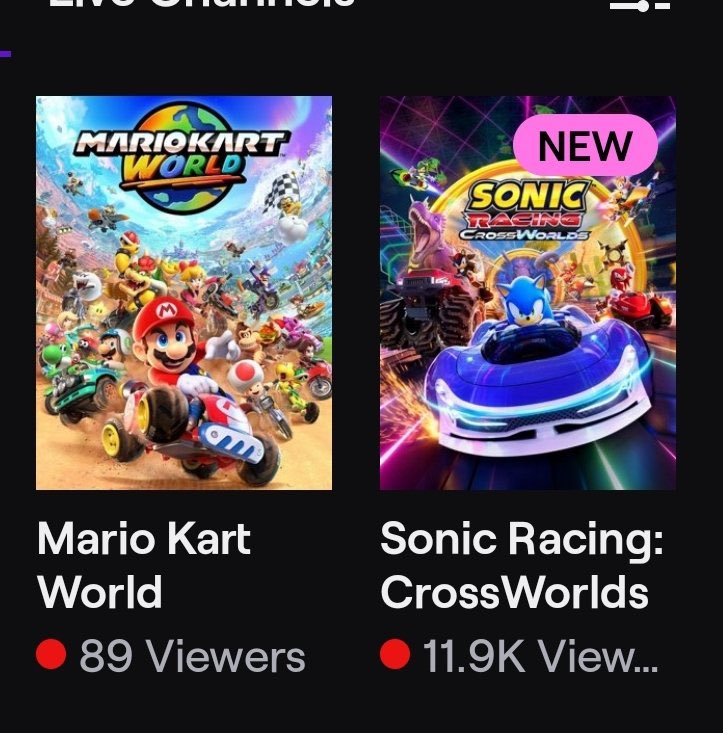The height and width of the screenshot is (733, 723).
Task: Click the 89 Viewers count text
Action: (192, 657)
